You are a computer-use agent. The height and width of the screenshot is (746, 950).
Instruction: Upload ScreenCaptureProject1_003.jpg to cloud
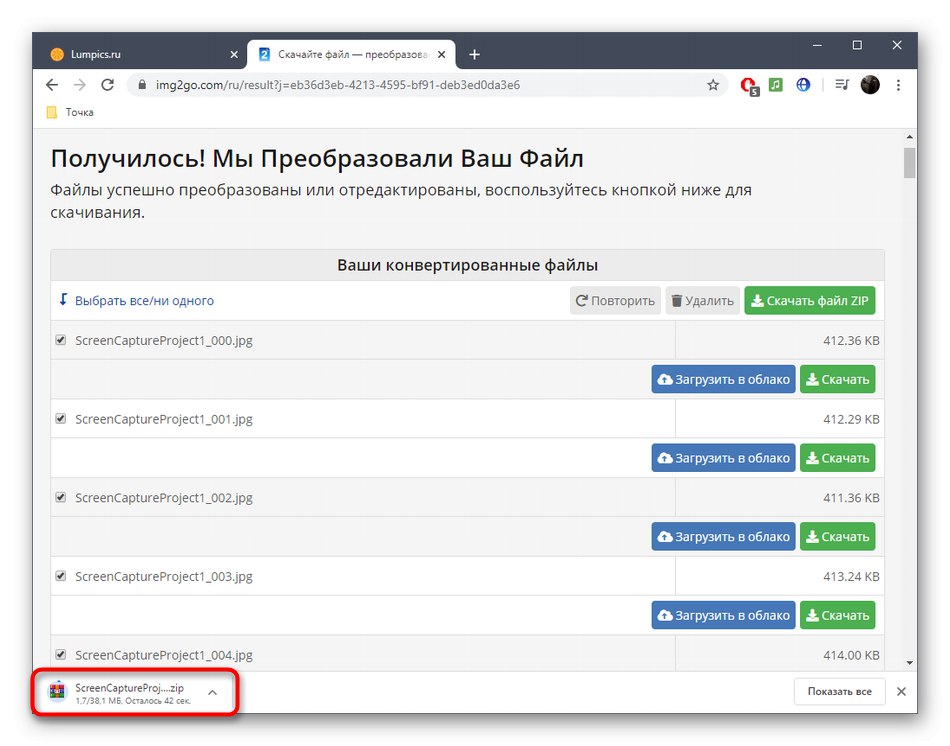click(x=723, y=616)
